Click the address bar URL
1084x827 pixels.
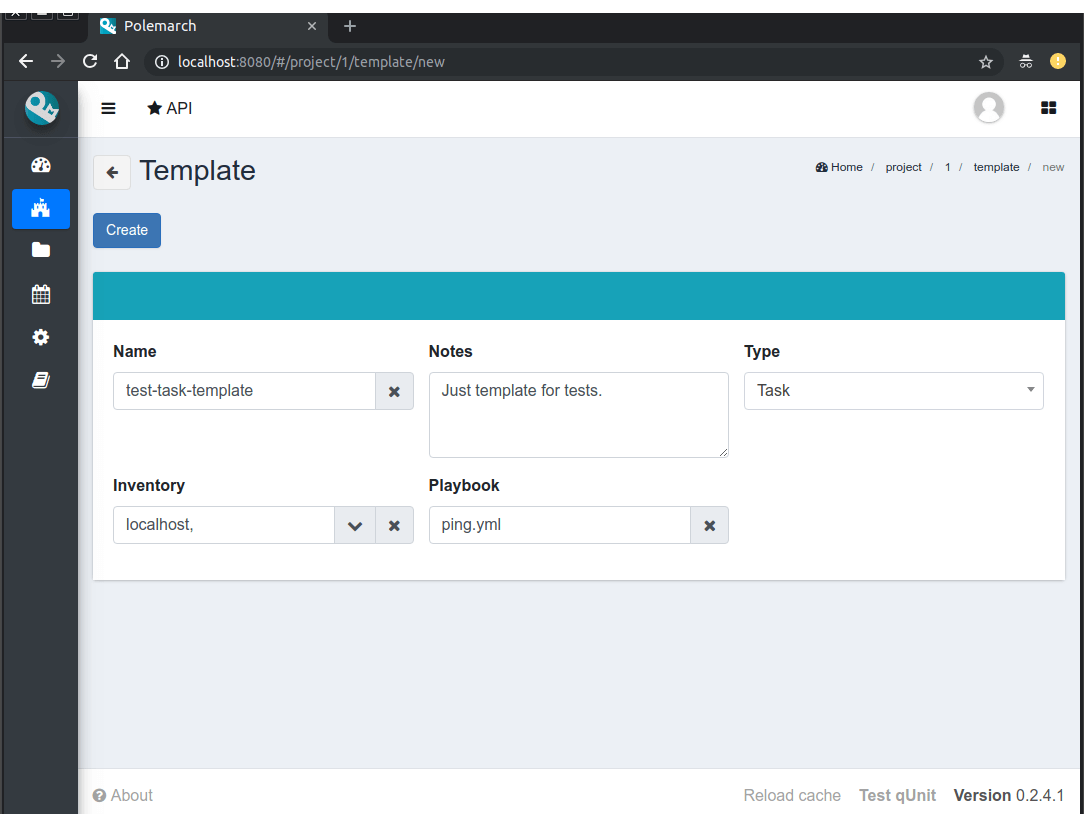point(311,62)
